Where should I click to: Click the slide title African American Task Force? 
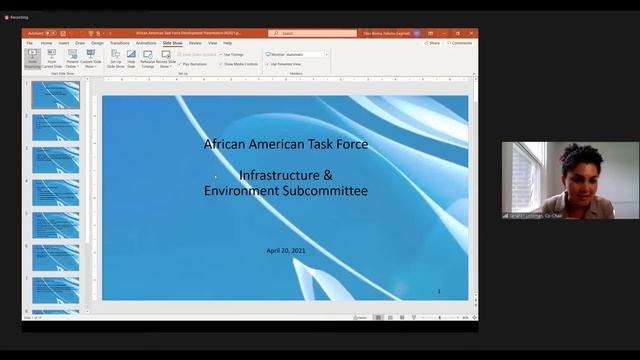286,144
